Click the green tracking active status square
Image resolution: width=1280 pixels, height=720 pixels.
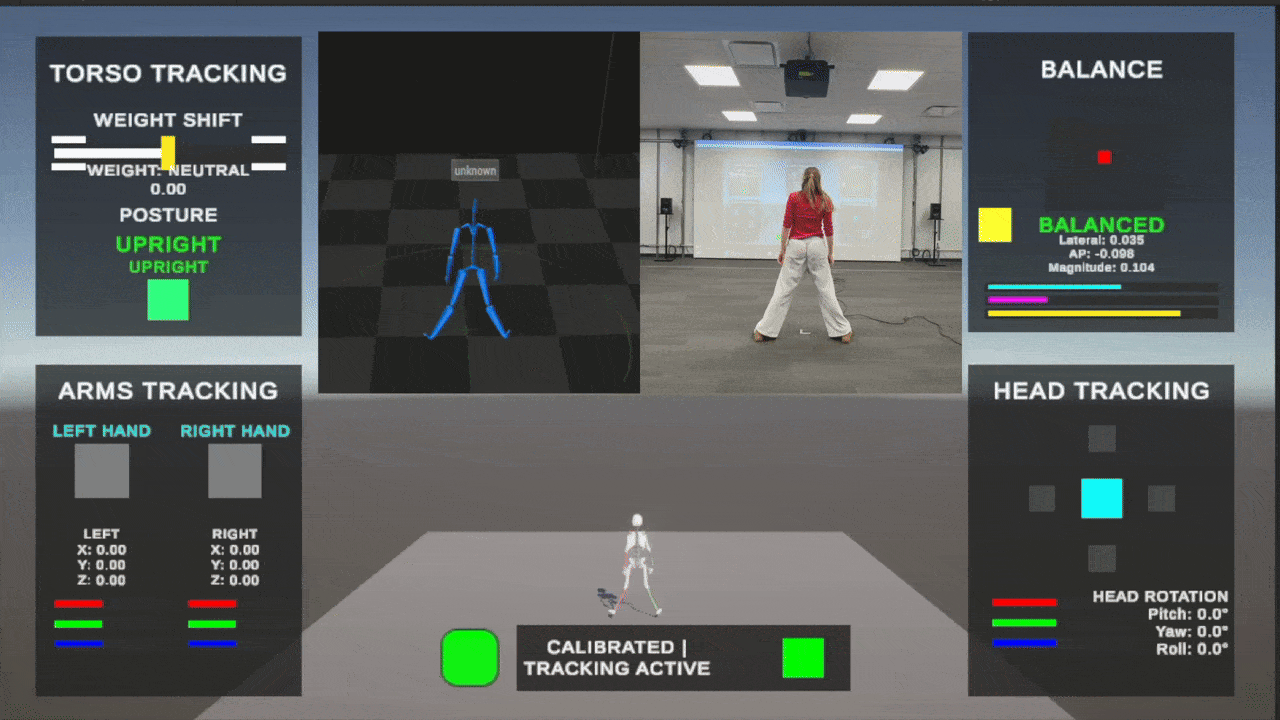coord(804,658)
